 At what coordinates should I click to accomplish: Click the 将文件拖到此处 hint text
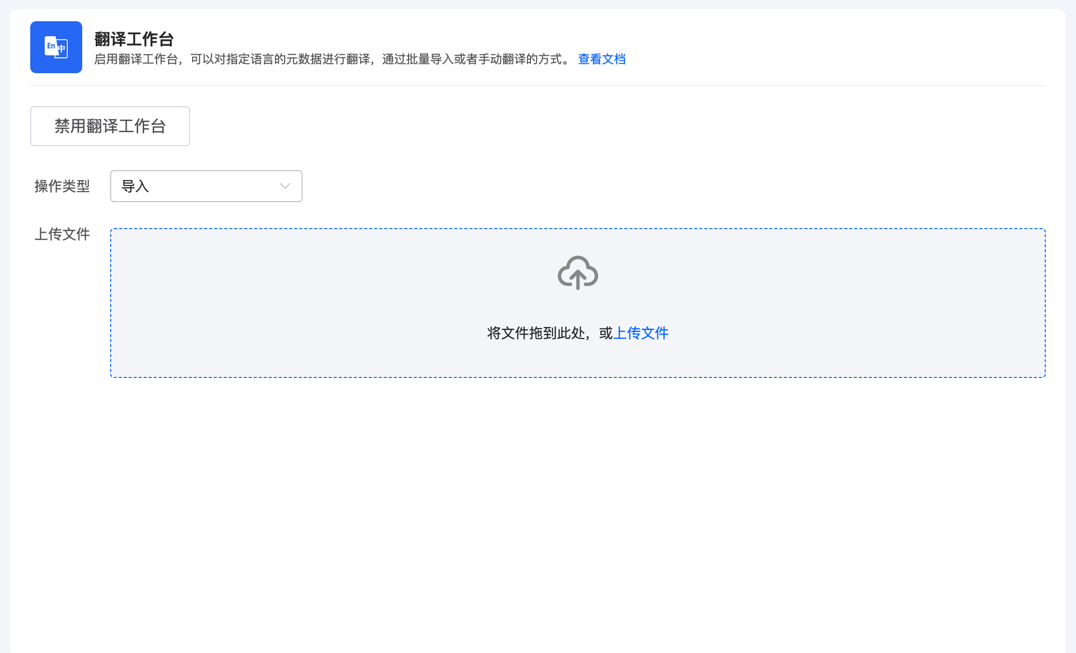542,333
